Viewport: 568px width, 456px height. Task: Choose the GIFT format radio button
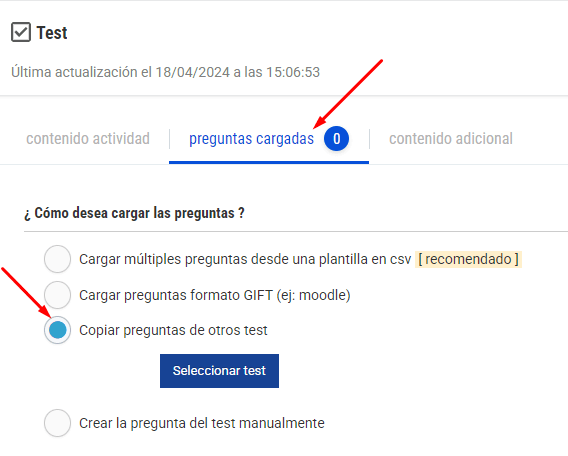pos(57,295)
